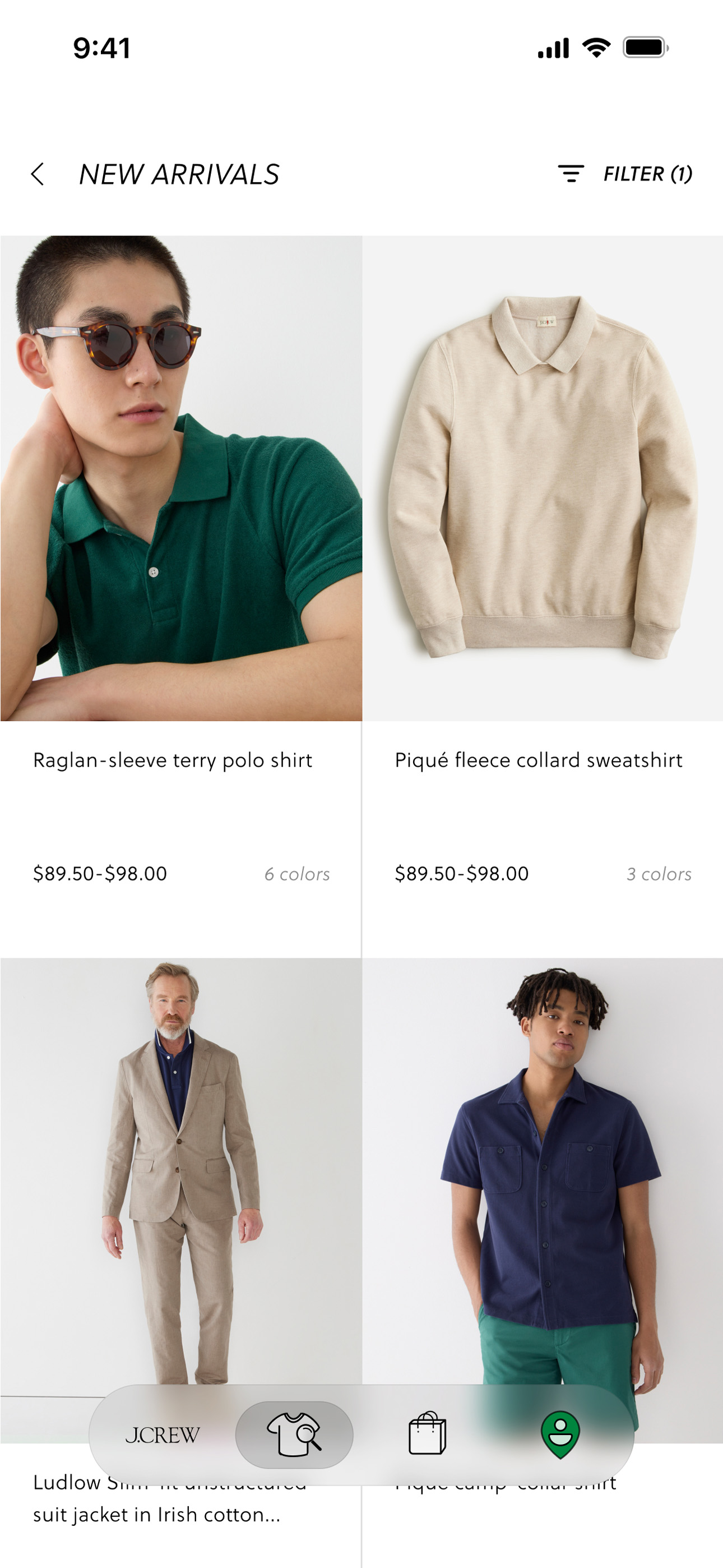This screenshot has height=1568, width=723.
Task: Tap the back chevron beside New Arrivals
Action: point(38,174)
